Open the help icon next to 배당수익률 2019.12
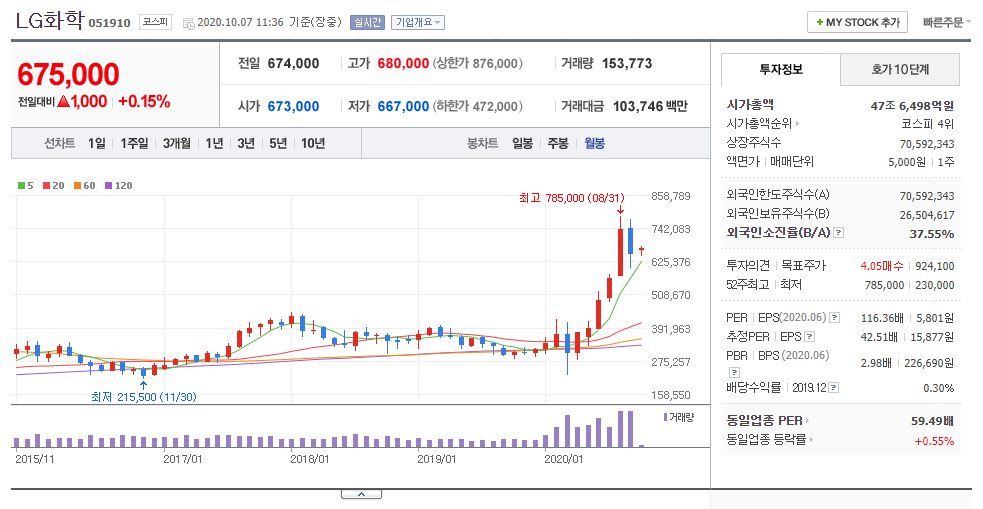 pyautogui.click(x=834, y=388)
